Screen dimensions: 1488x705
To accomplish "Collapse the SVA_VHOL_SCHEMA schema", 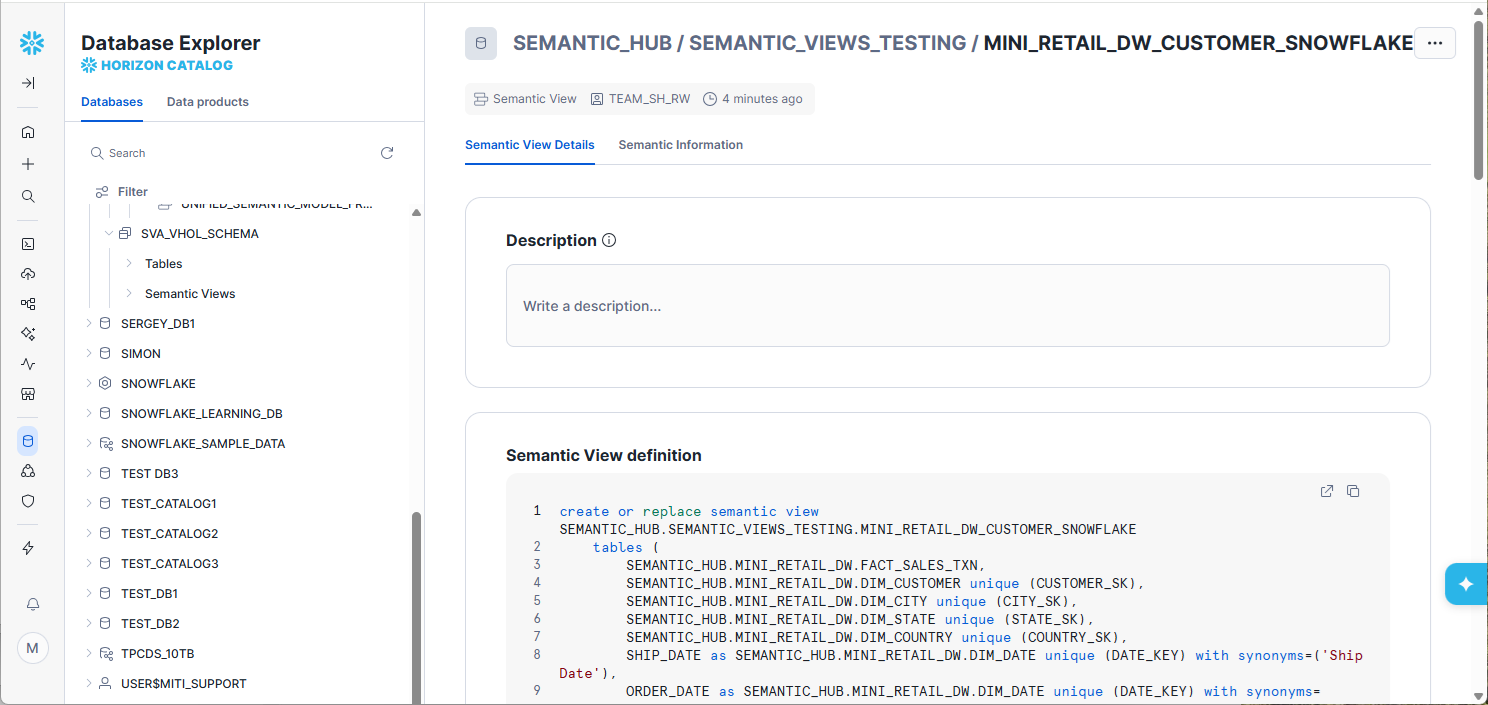I will pyautogui.click(x=109, y=234).
